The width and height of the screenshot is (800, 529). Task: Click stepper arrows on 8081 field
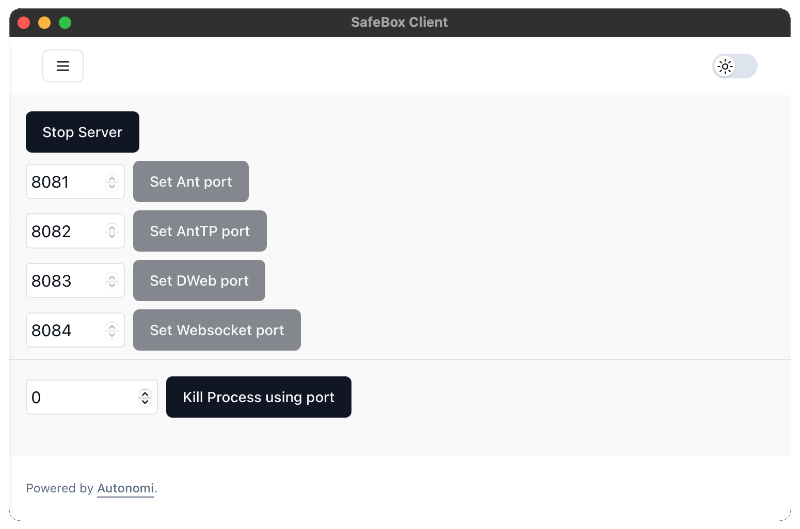112,182
